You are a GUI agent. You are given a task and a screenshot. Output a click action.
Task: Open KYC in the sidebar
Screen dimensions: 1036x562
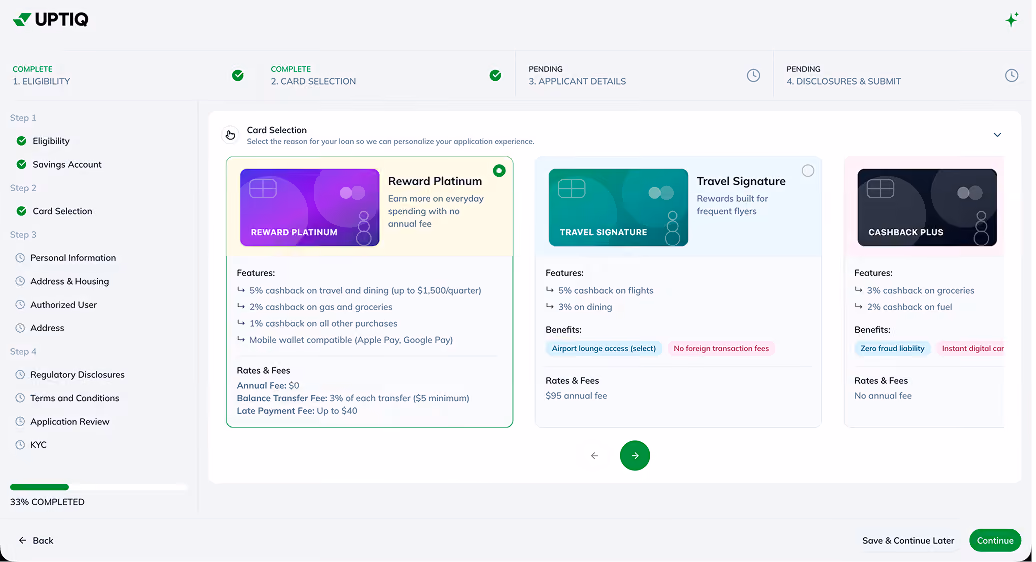[38, 445]
